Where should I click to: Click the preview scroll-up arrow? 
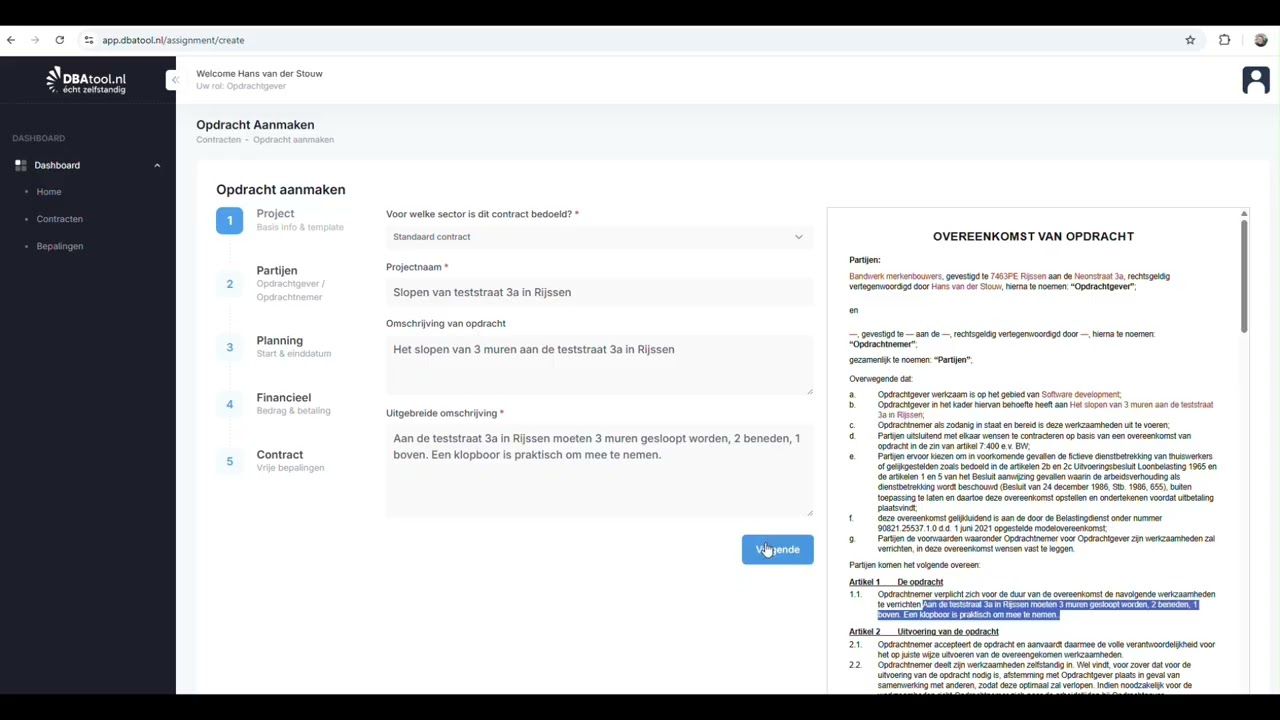(1244, 213)
